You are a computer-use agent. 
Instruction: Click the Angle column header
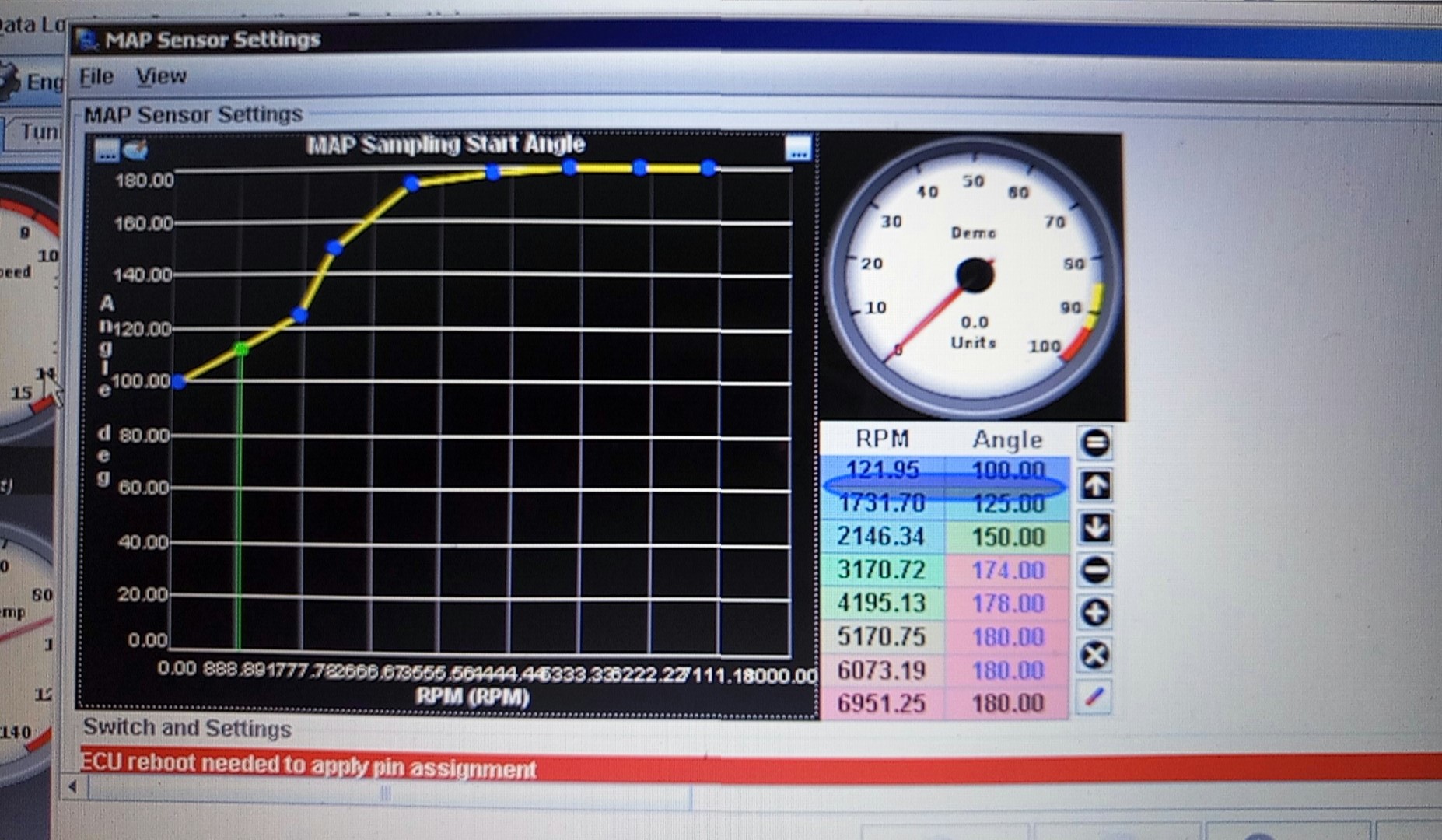pos(1008,439)
